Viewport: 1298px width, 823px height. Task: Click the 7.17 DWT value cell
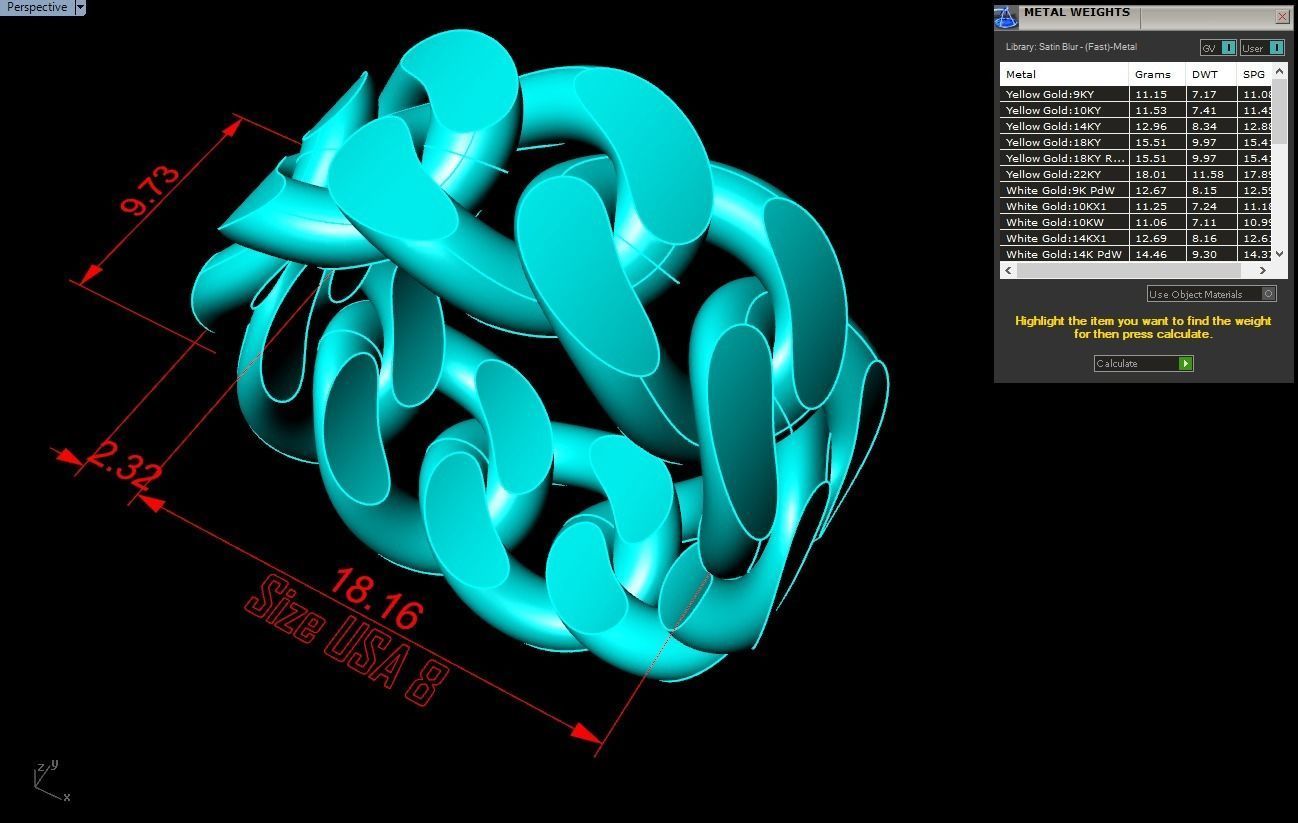pyautogui.click(x=1211, y=94)
